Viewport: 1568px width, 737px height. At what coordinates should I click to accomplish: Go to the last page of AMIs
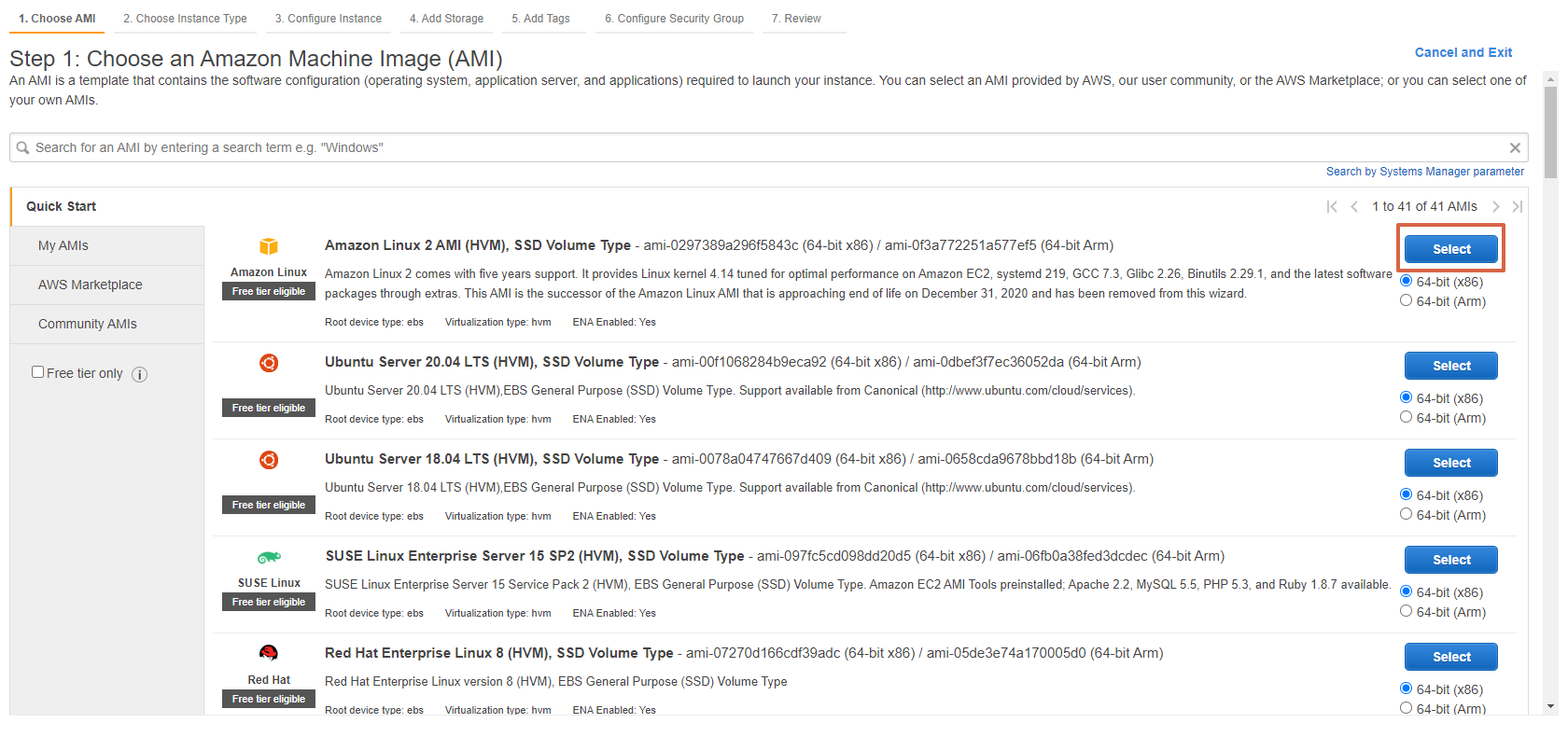[x=1518, y=206]
